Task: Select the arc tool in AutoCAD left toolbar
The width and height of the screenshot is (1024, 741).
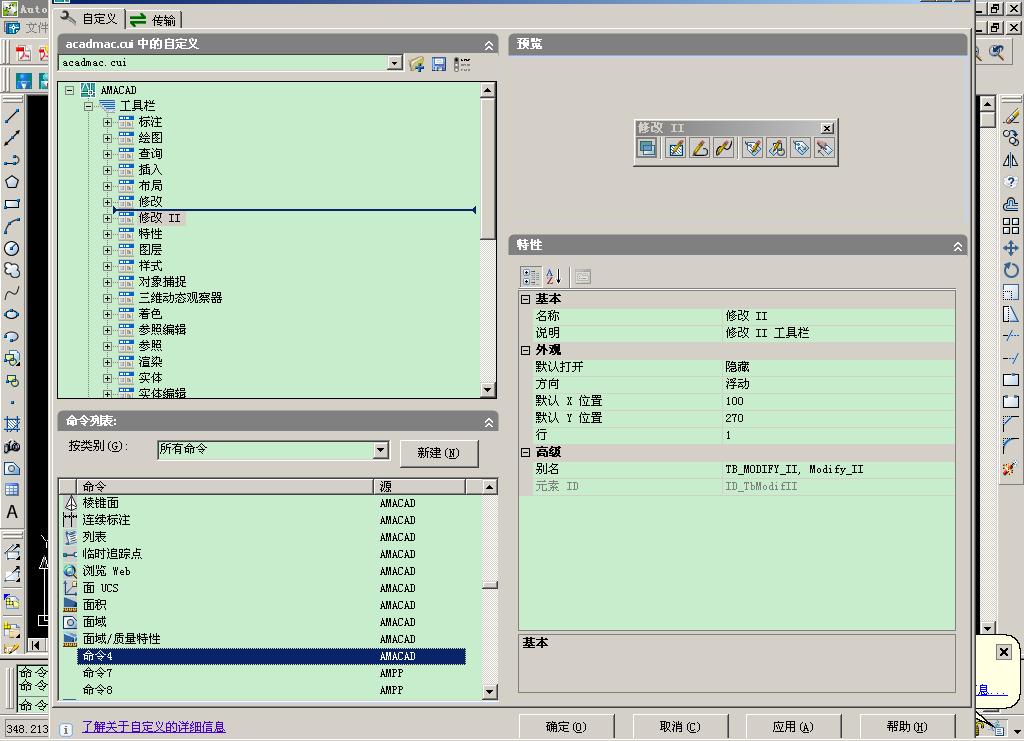Action: click(x=12, y=227)
